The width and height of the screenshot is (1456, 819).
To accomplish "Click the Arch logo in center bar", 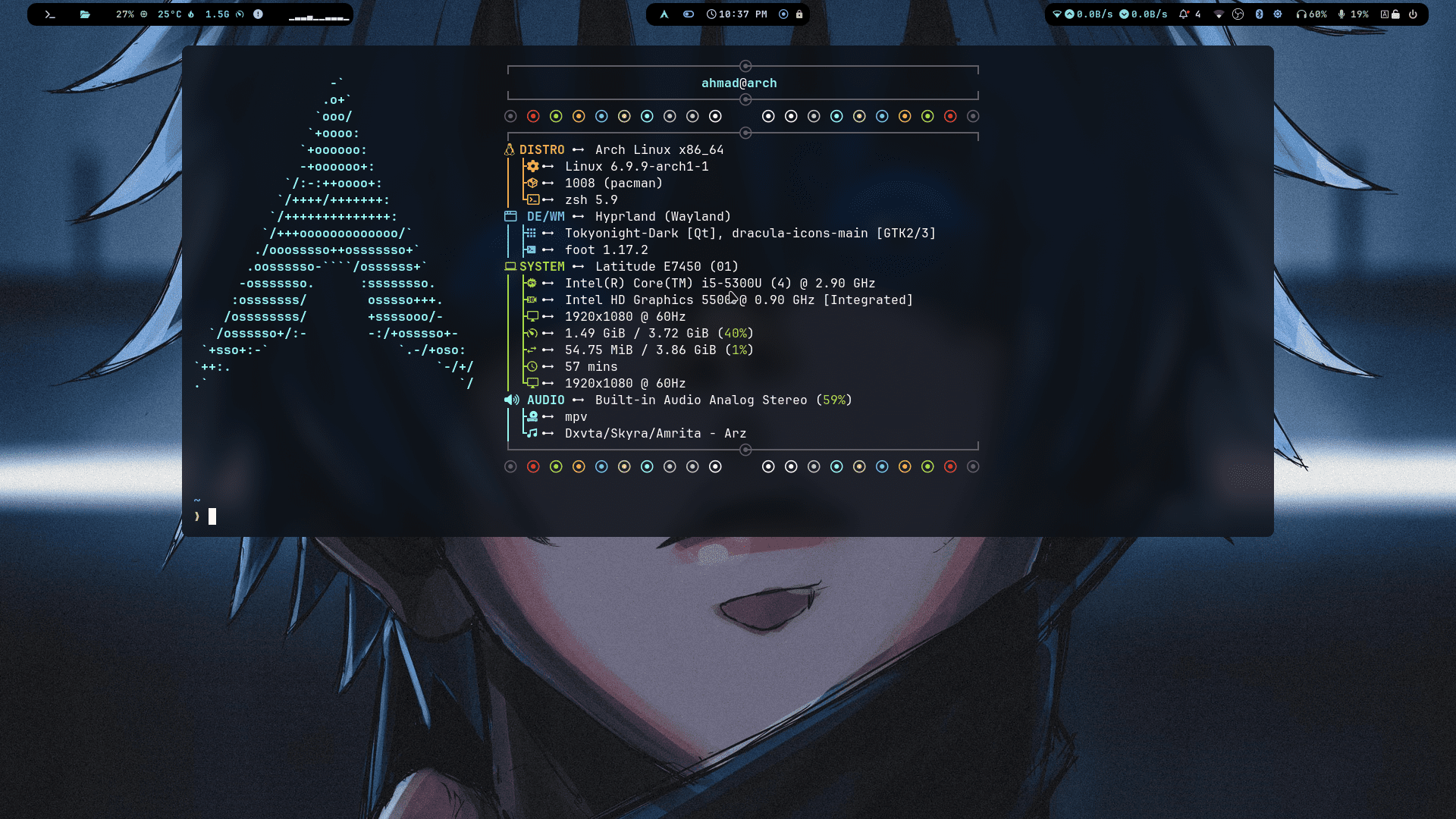I will point(664,14).
